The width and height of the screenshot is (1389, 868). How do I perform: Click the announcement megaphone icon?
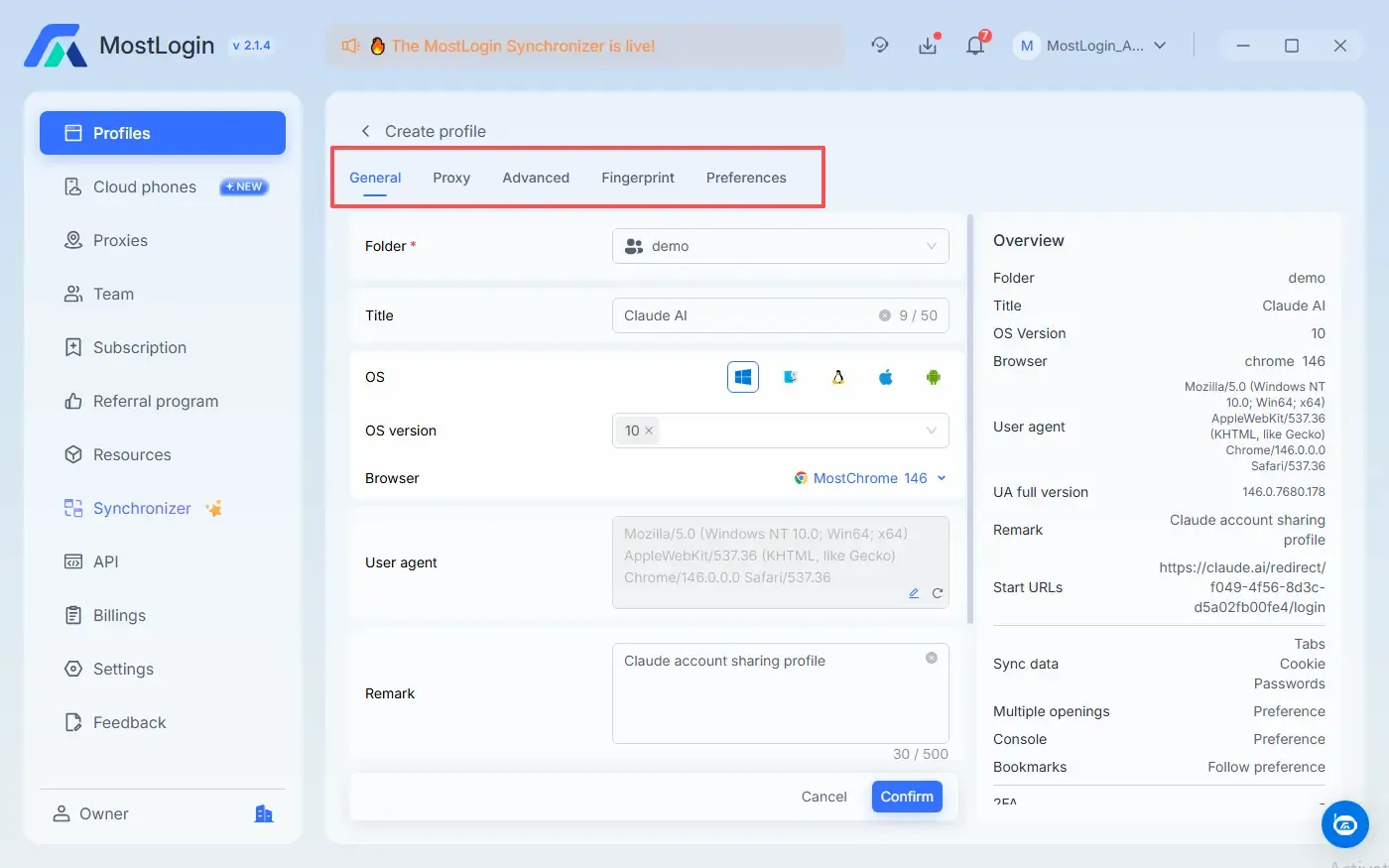pyautogui.click(x=350, y=46)
